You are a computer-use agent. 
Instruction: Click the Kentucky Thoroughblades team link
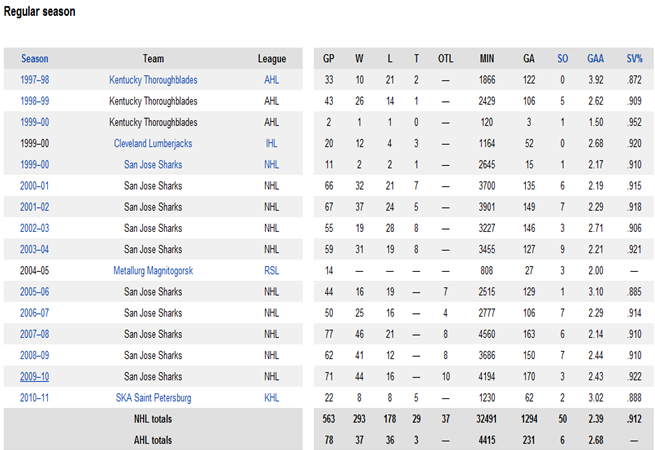pyautogui.click(x=153, y=79)
